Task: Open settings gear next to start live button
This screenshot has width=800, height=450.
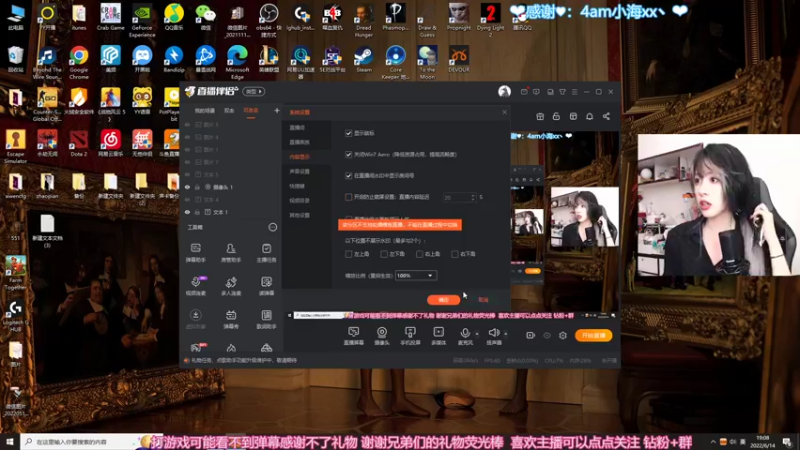Action: coord(563,335)
